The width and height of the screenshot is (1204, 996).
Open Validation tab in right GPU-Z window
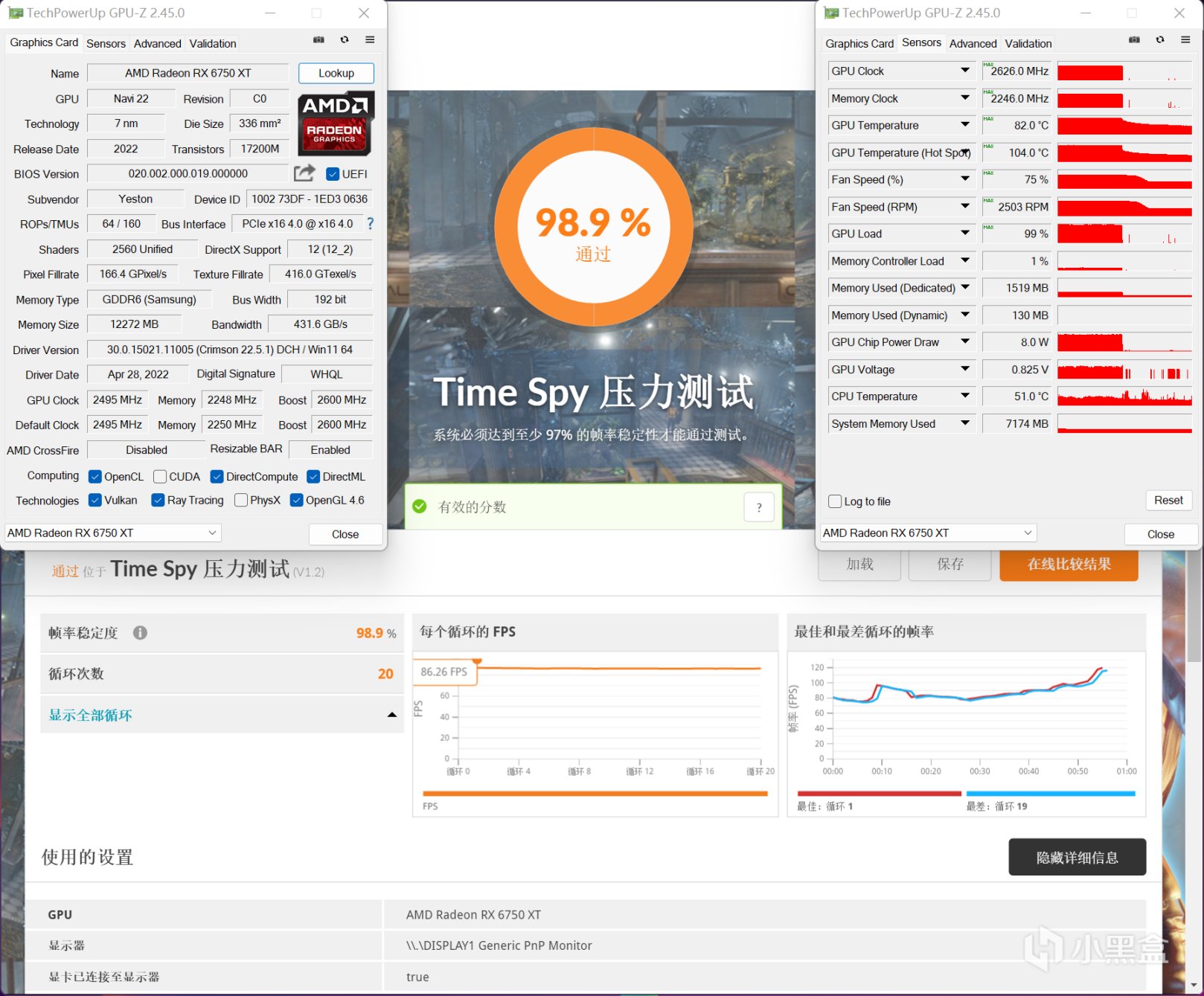click(x=1028, y=43)
